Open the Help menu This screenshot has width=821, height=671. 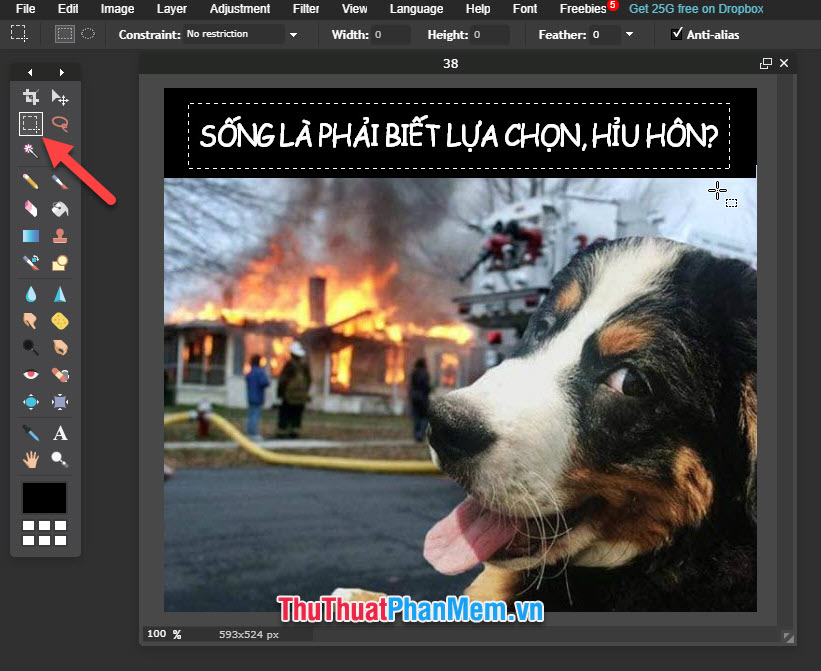(x=478, y=9)
